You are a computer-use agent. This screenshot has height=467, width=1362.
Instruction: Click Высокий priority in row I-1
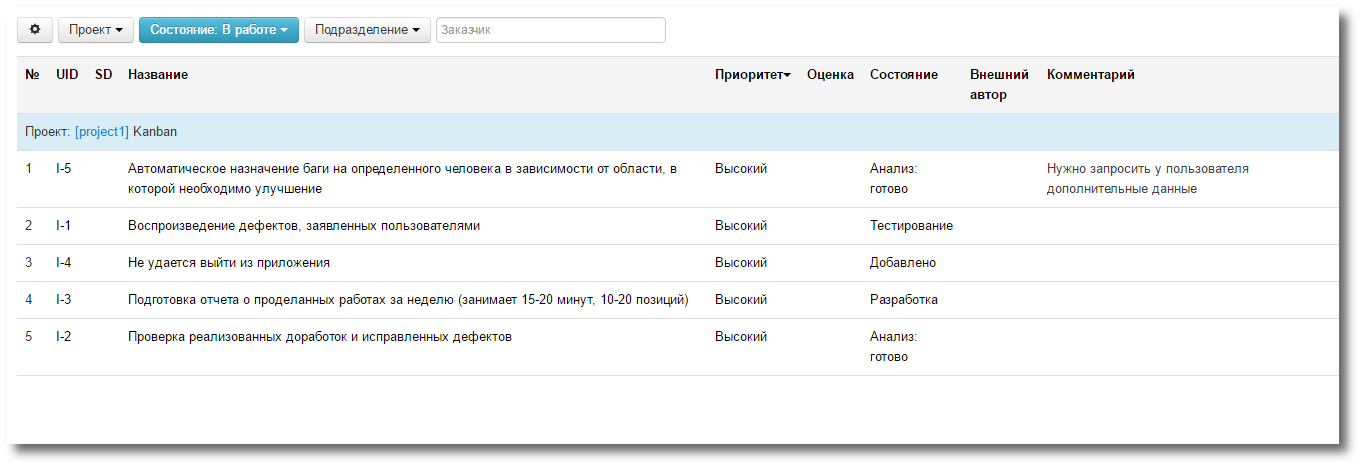[741, 226]
